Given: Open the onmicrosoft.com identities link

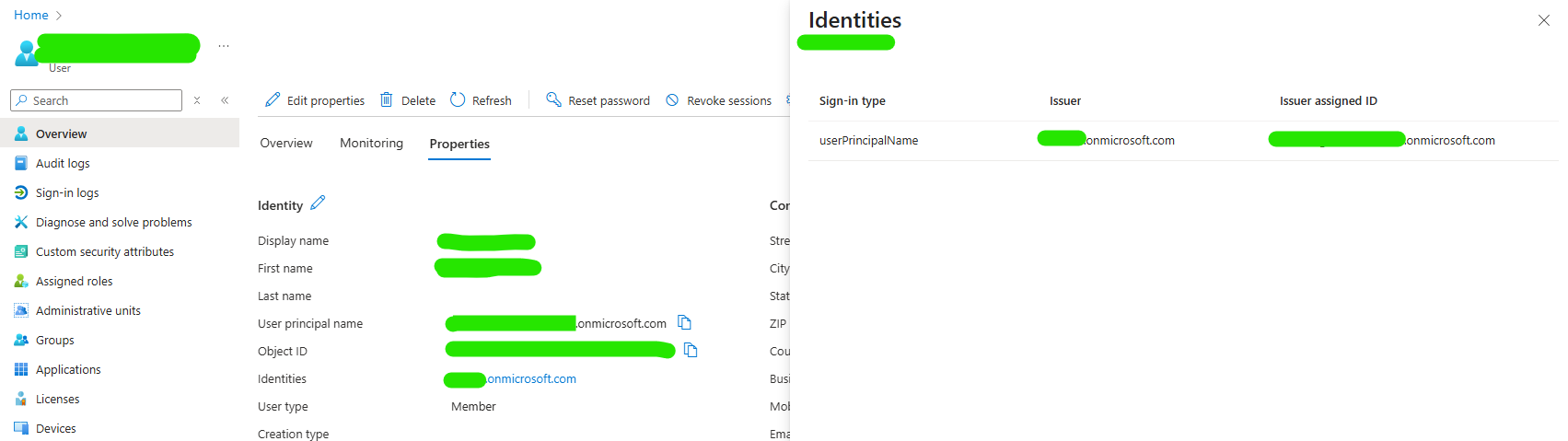Looking at the screenshot, I should [531, 378].
